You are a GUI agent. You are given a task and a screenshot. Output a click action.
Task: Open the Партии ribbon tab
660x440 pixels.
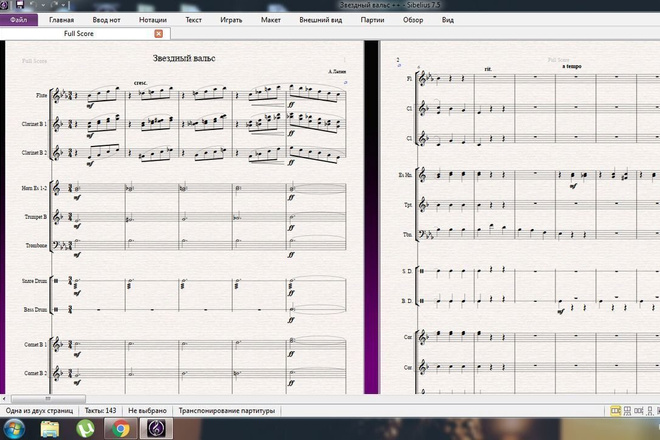click(372, 20)
